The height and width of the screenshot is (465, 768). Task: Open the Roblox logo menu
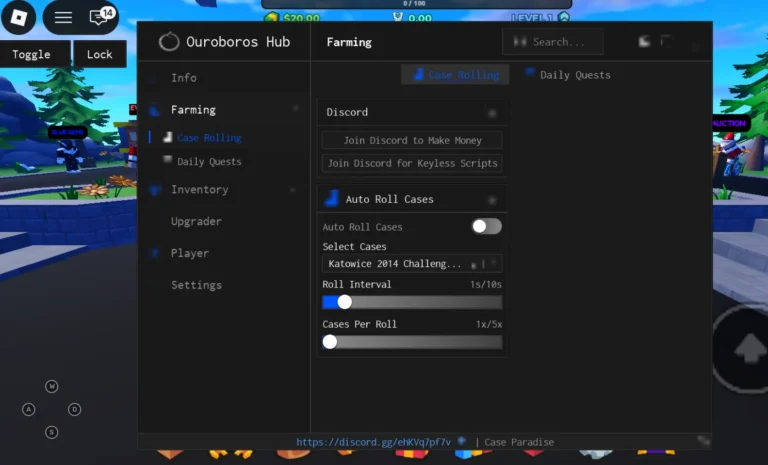(19, 18)
